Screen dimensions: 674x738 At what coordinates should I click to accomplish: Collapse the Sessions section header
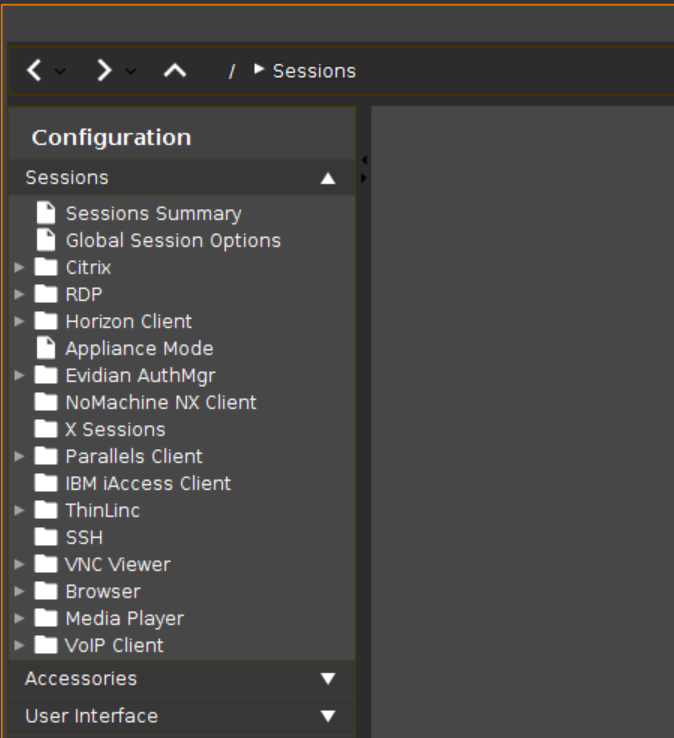click(x=182, y=178)
